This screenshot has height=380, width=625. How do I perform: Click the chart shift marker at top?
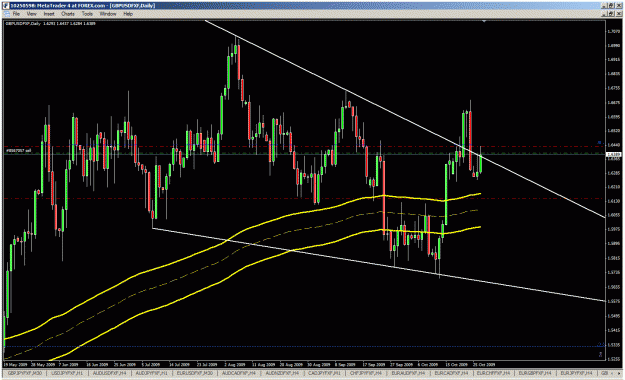point(484,21)
